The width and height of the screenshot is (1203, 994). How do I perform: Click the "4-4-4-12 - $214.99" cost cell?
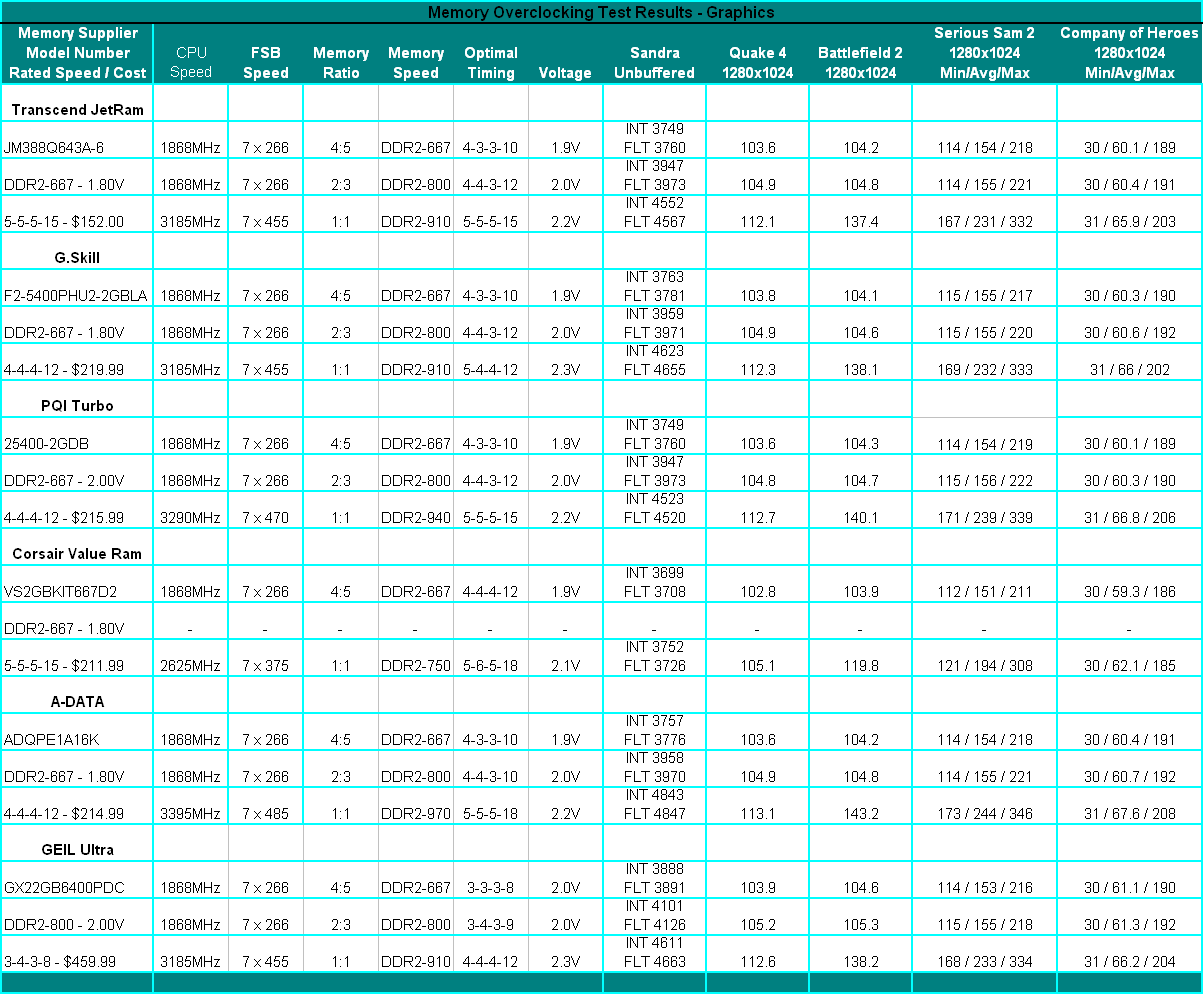coord(64,813)
